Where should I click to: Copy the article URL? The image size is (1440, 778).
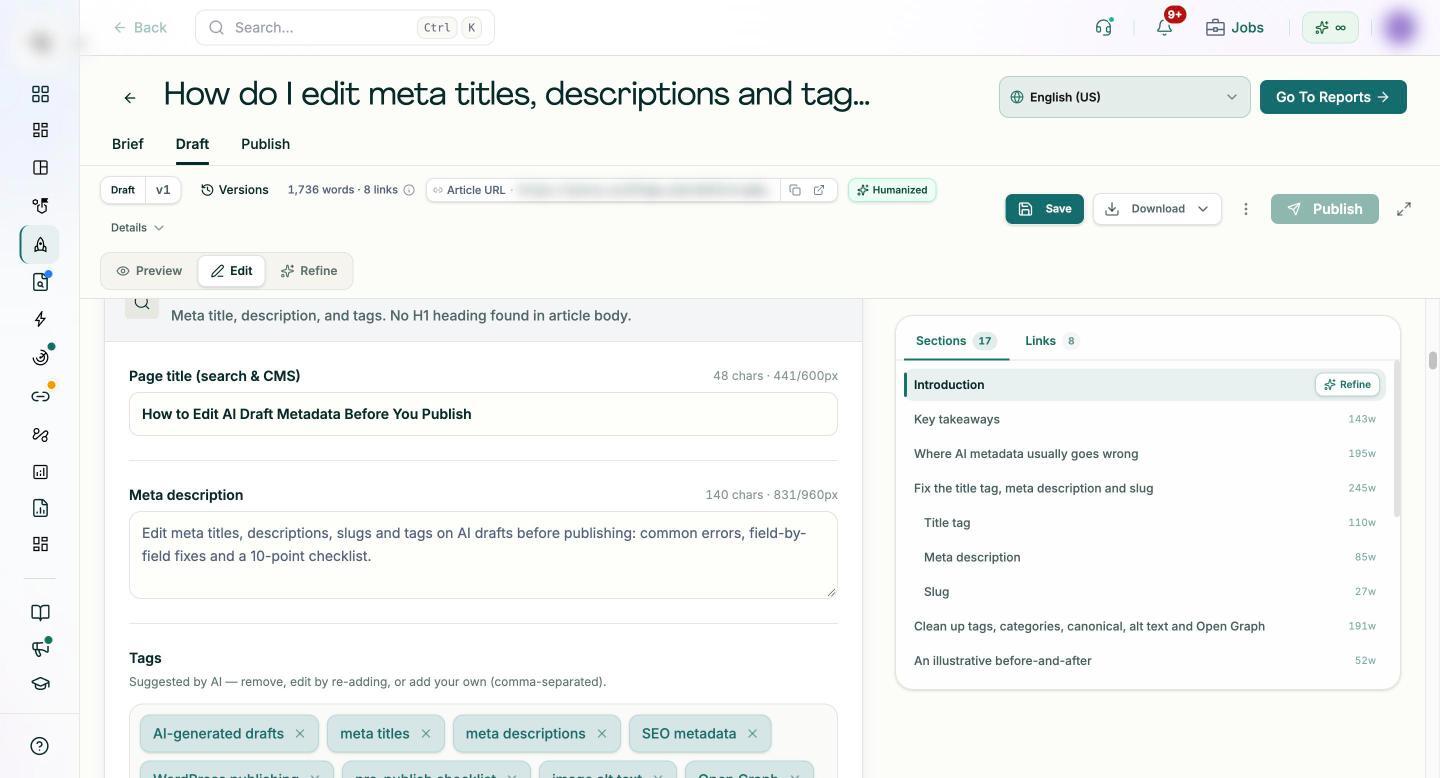click(x=795, y=190)
